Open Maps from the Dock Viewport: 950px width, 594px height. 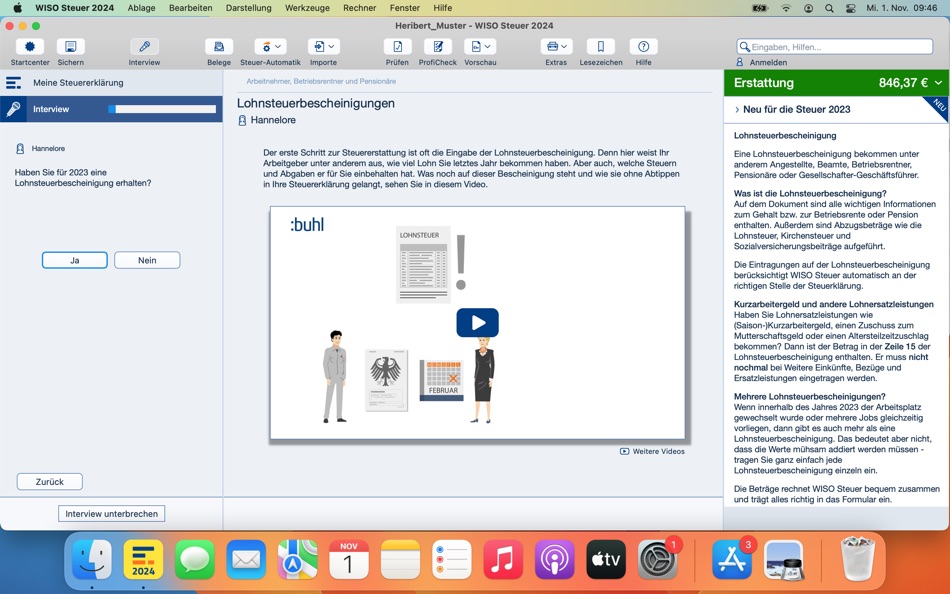(297, 559)
